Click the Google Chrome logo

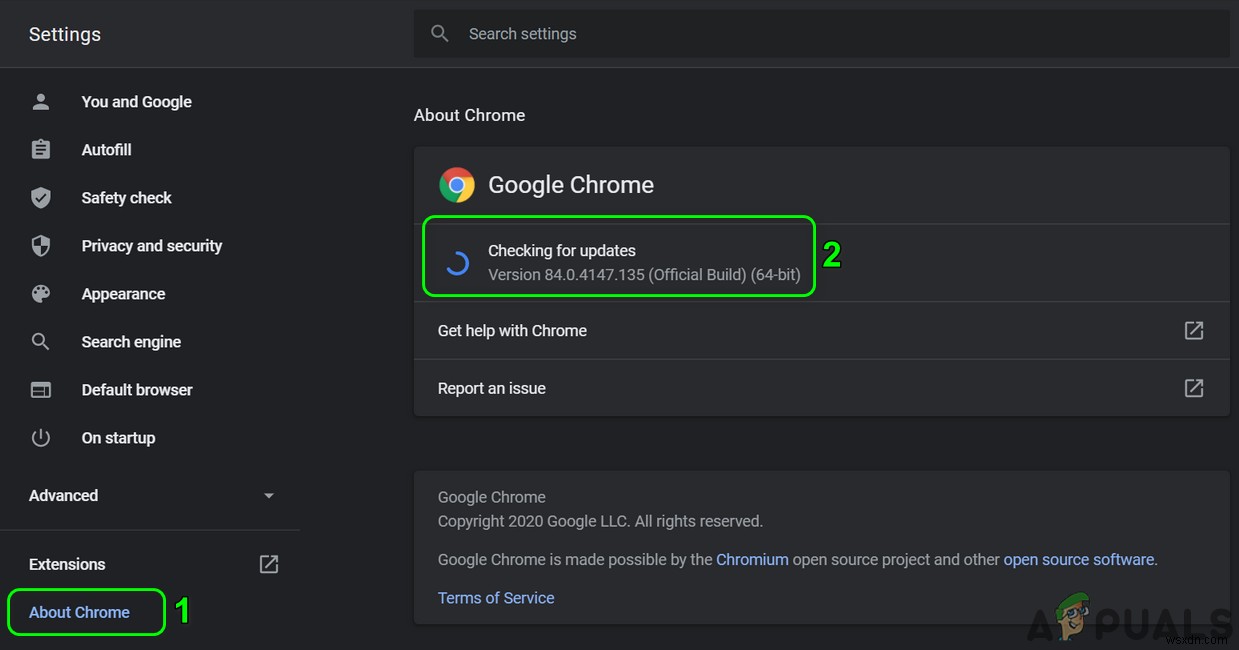(x=457, y=184)
